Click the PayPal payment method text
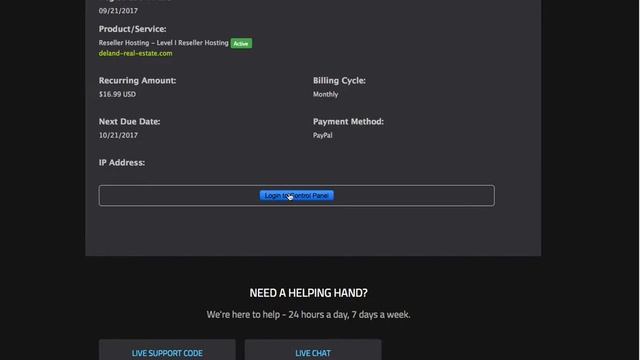 click(x=322, y=135)
